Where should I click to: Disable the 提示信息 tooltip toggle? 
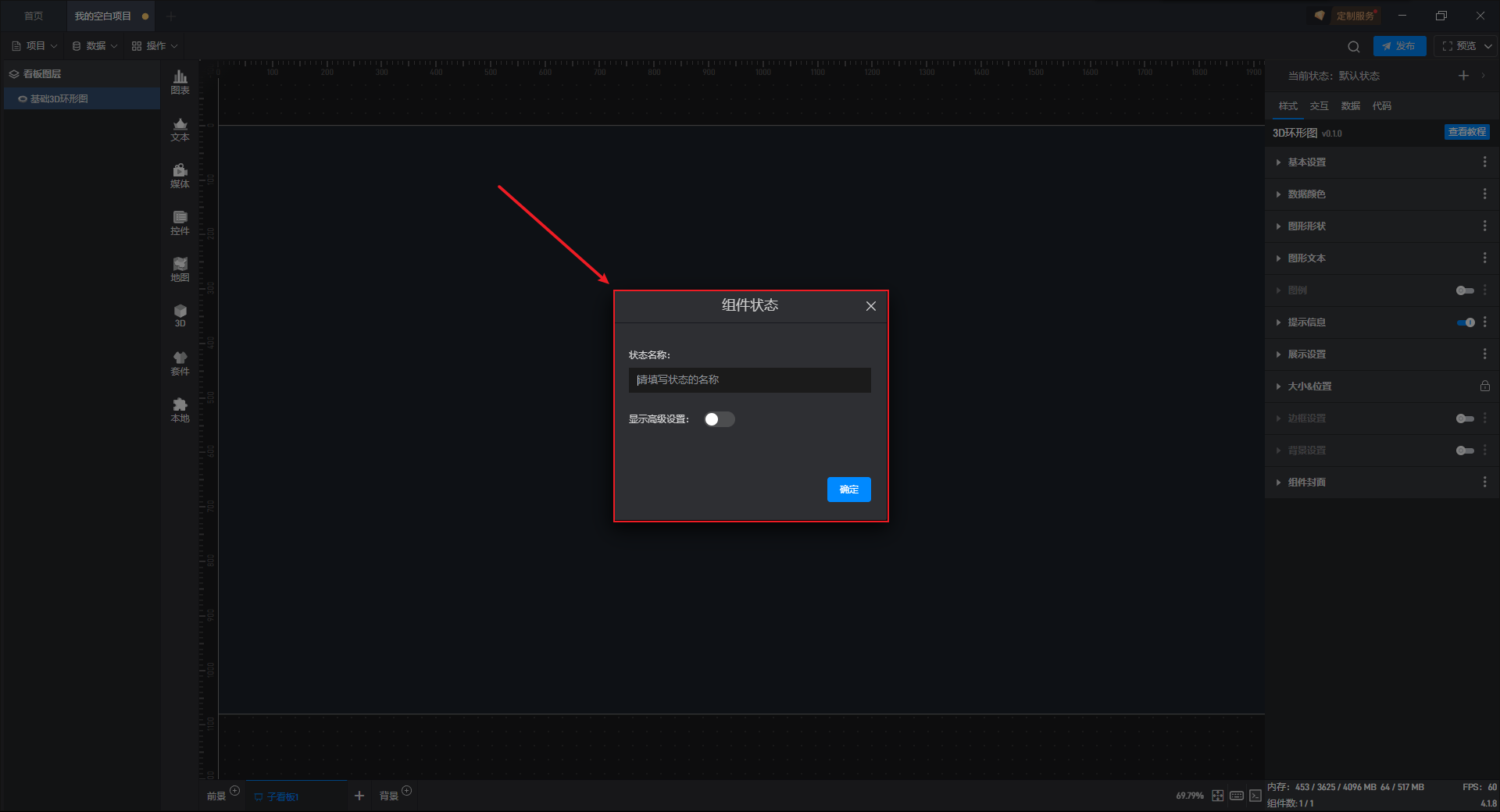[x=1466, y=322]
